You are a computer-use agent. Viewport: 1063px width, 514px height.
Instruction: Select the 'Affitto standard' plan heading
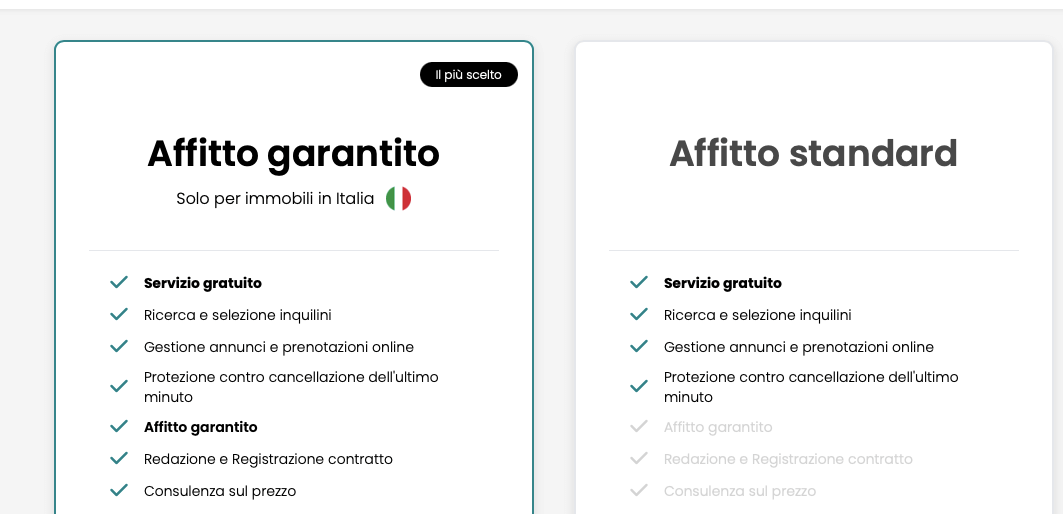click(813, 153)
